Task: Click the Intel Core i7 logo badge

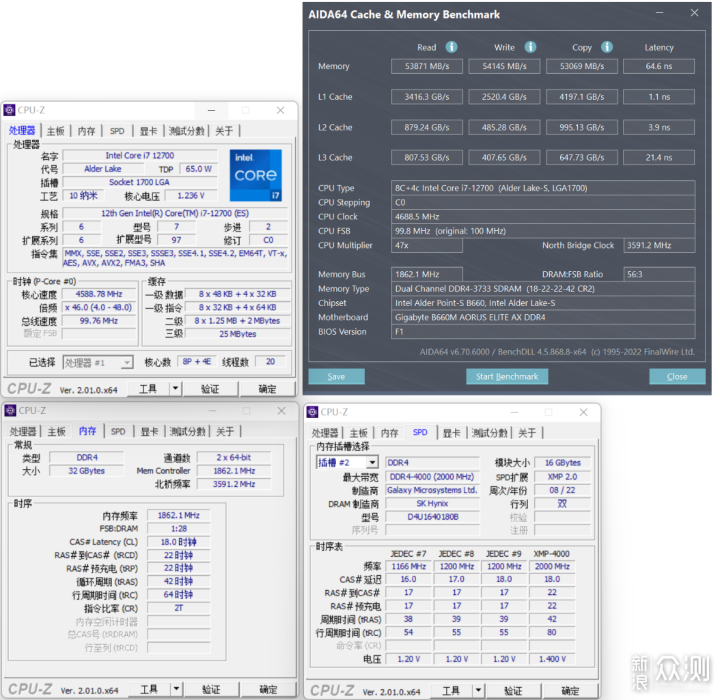Action: 256,175
